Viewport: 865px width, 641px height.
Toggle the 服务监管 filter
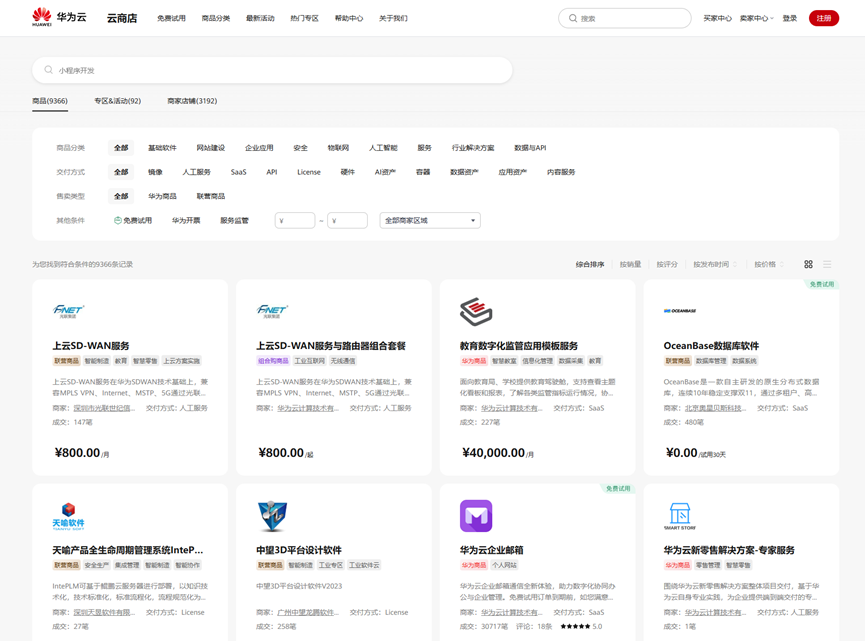click(x=234, y=220)
